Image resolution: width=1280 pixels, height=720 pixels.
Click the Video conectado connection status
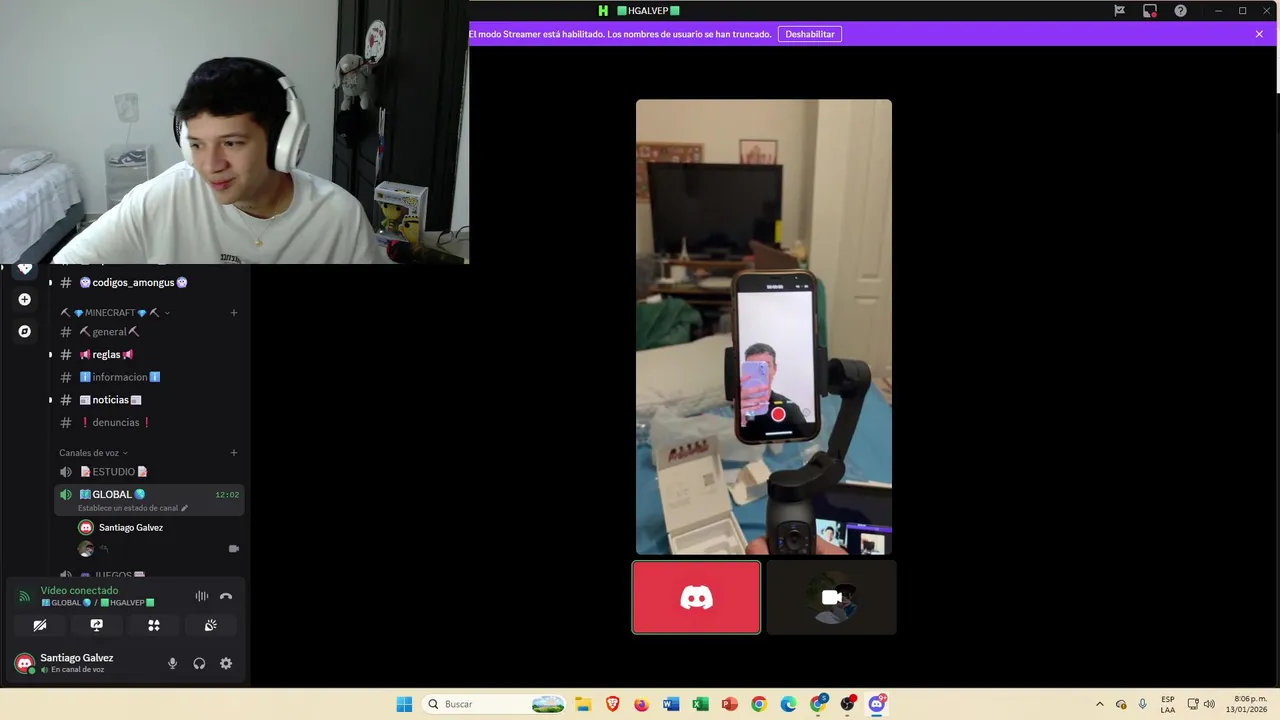[79, 591]
